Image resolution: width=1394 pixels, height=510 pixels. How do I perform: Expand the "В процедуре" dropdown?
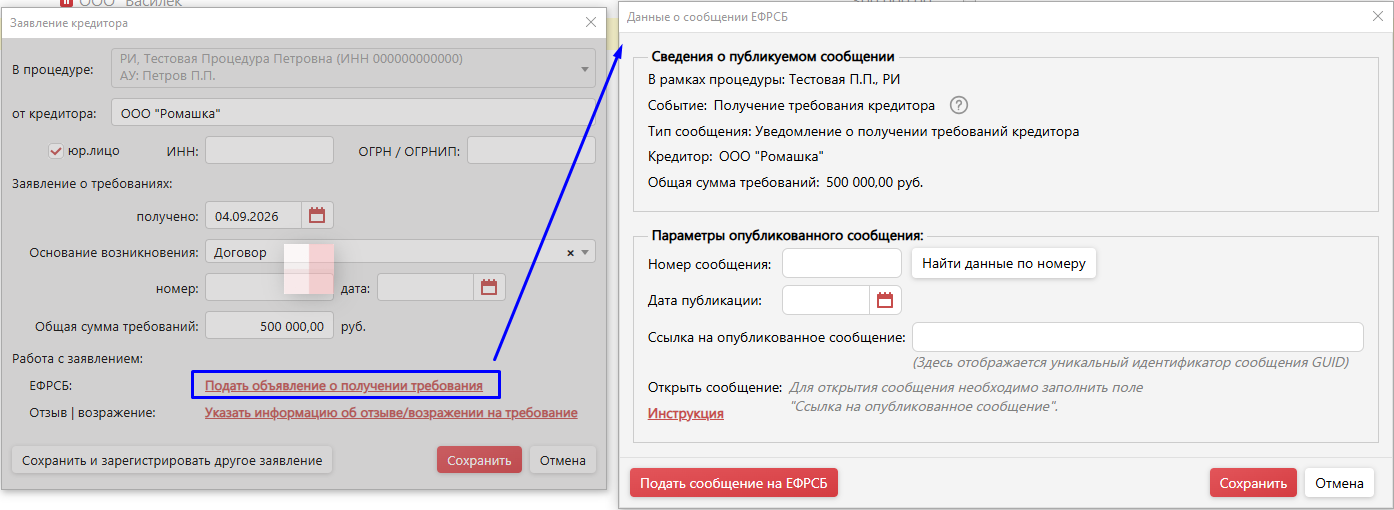[584, 68]
